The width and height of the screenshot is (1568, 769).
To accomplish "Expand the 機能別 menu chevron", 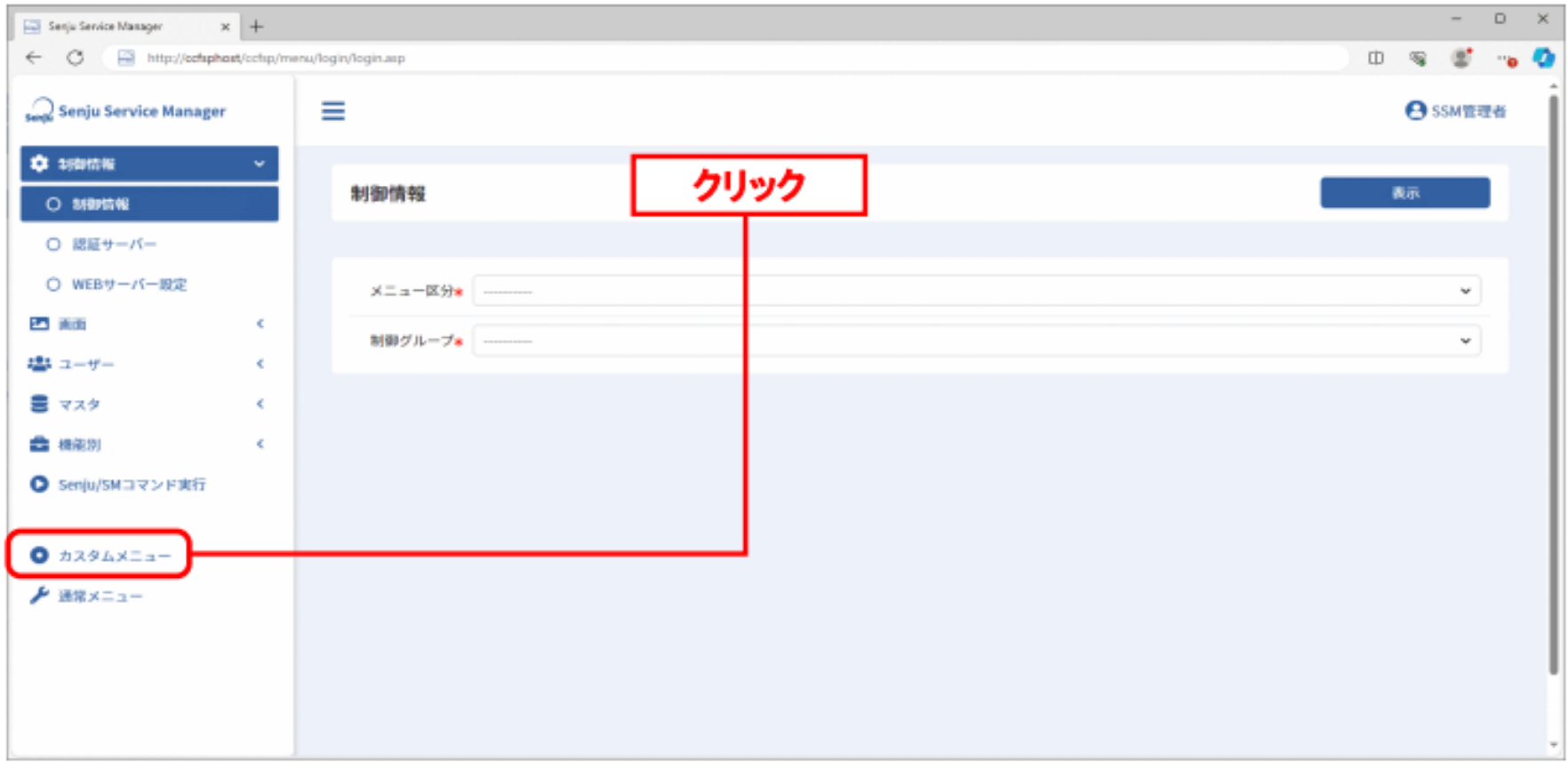I will 260,444.
